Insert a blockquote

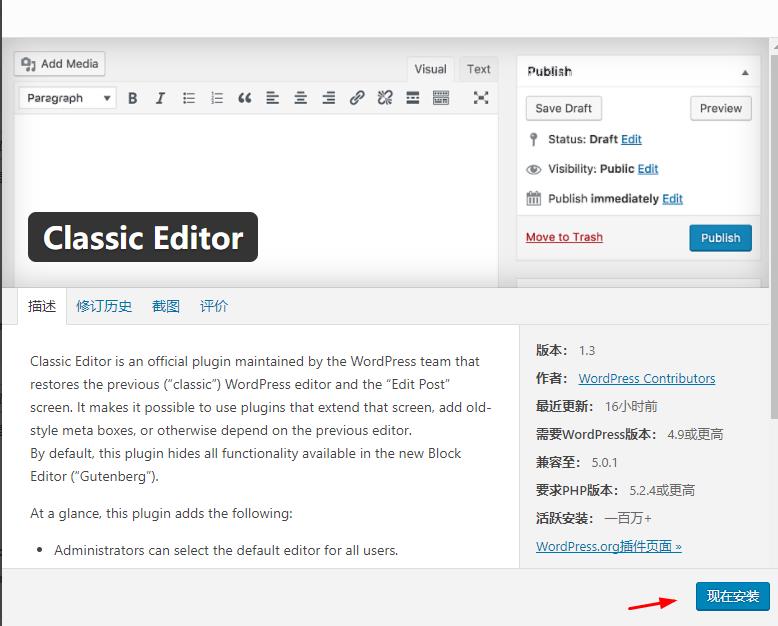tap(244, 98)
